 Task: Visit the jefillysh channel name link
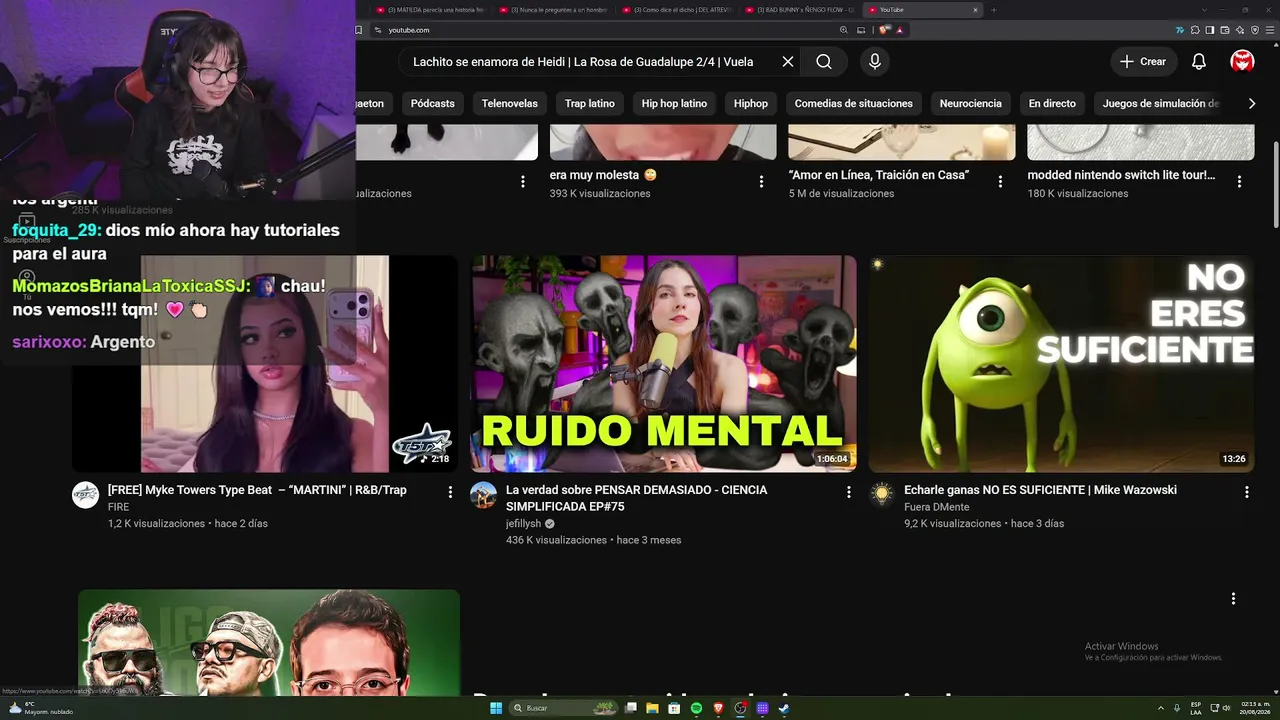pos(523,523)
